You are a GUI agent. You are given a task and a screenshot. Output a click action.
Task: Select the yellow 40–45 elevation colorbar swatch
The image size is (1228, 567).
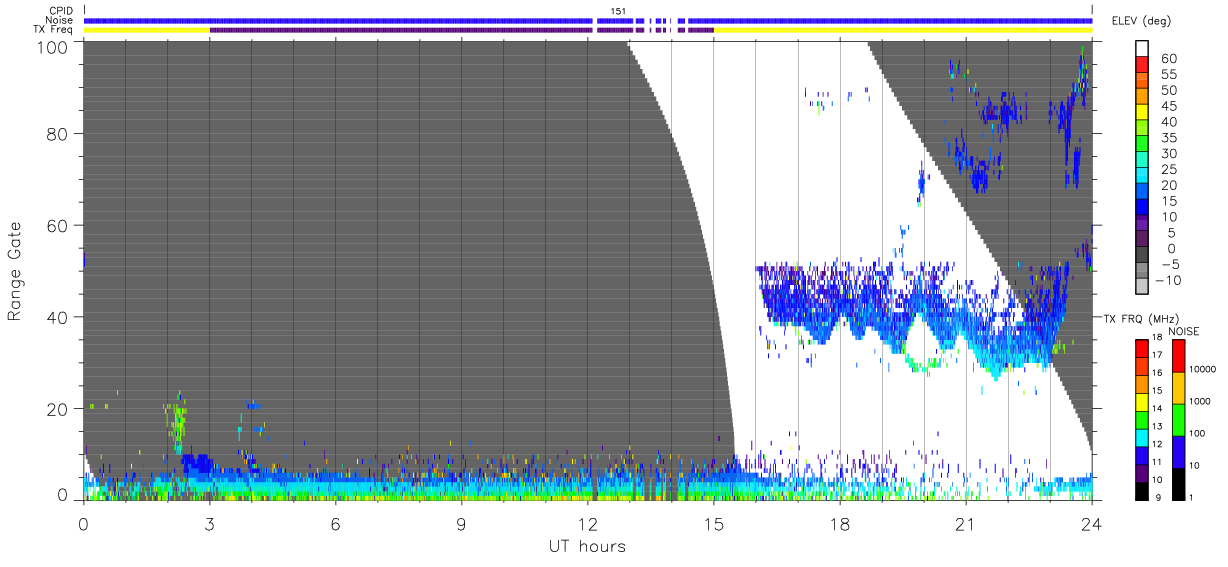pyautogui.click(x=1143, y=113)
